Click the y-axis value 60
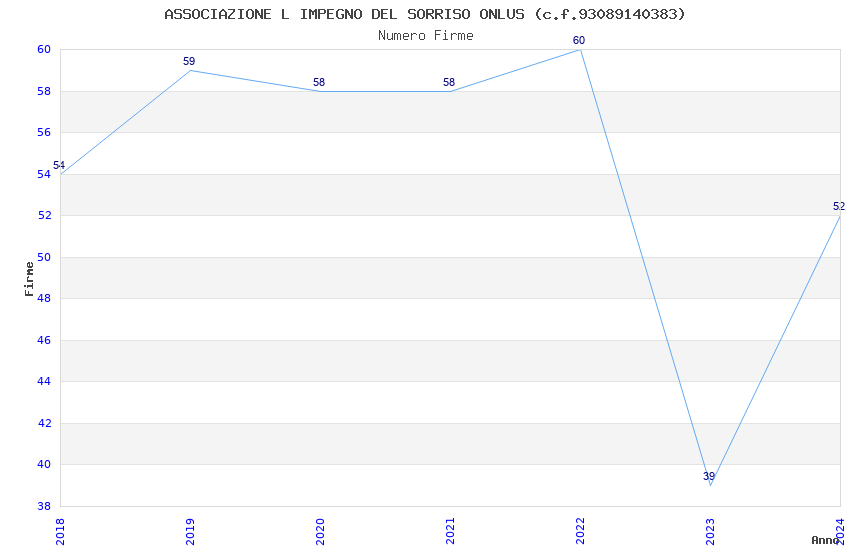Screen dimensions: 850x550 coord(44,49)
